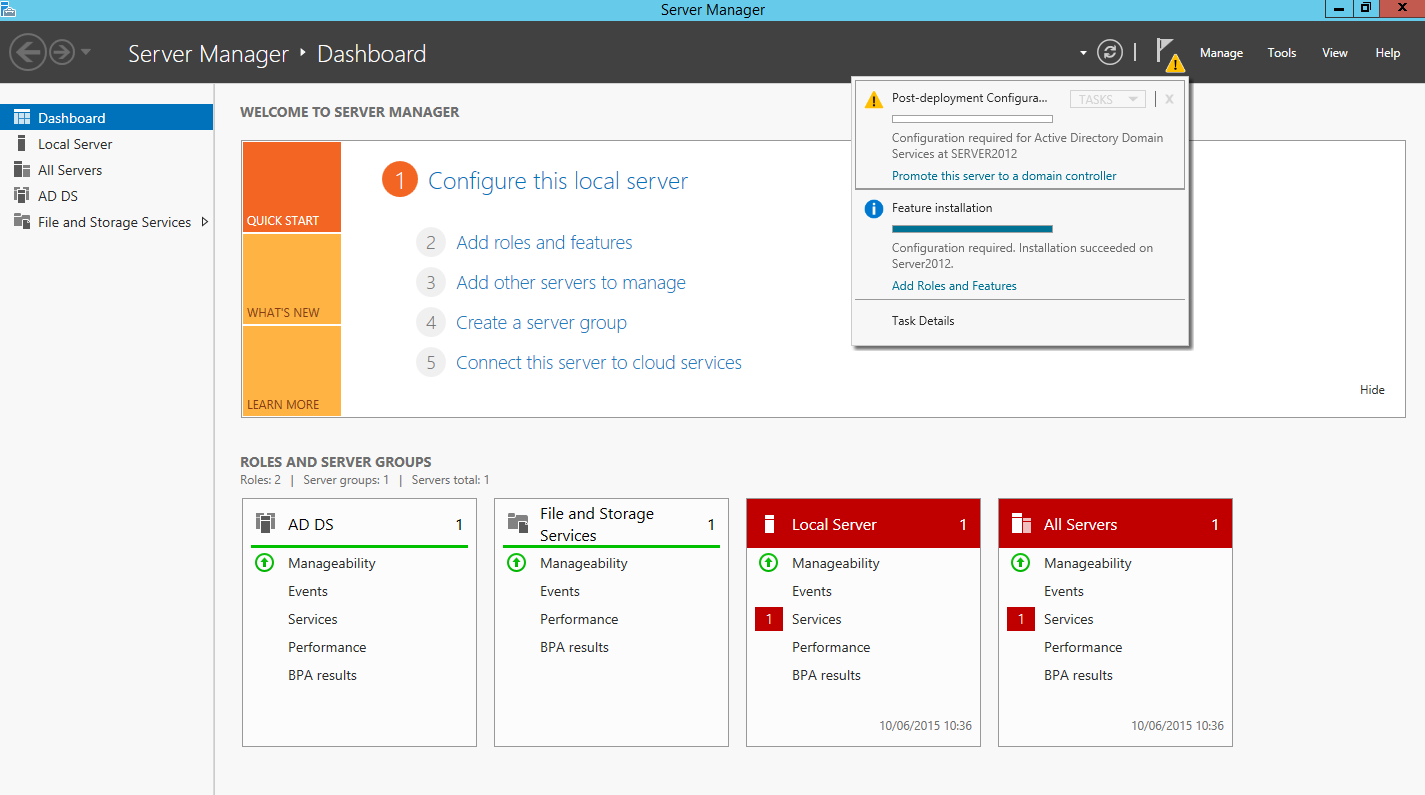This screenshot has width=1425, height=795.
Task: Expand File and Storage Services arrow
Action: [x=205, y=222]
